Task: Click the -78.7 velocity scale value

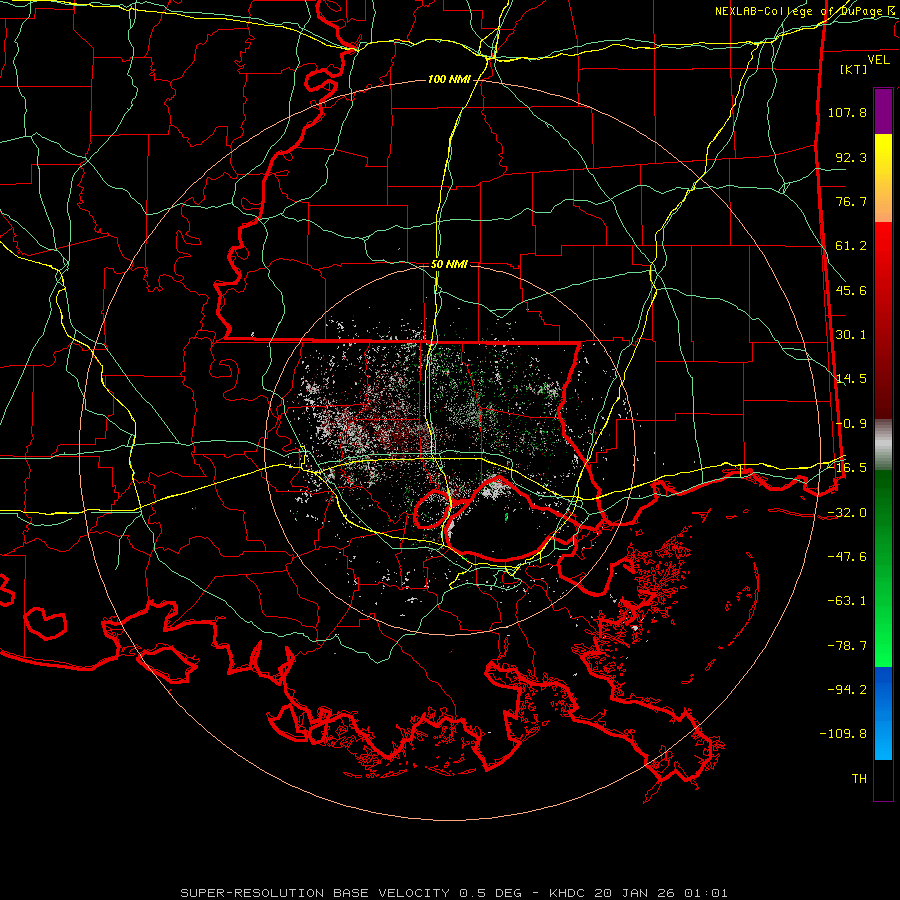Action: (847, 646)
